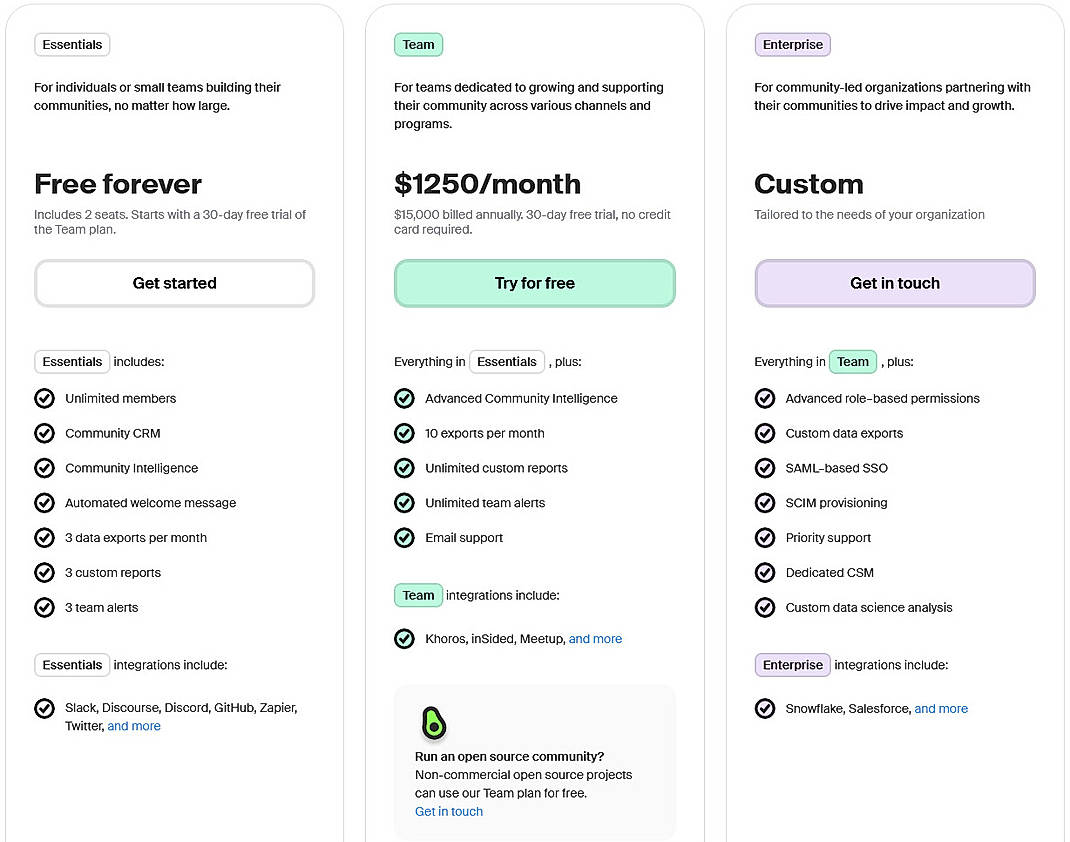1070x842 pixels.
Task: Click the checkmark next to Community CRM
Action: pos(44,433)
